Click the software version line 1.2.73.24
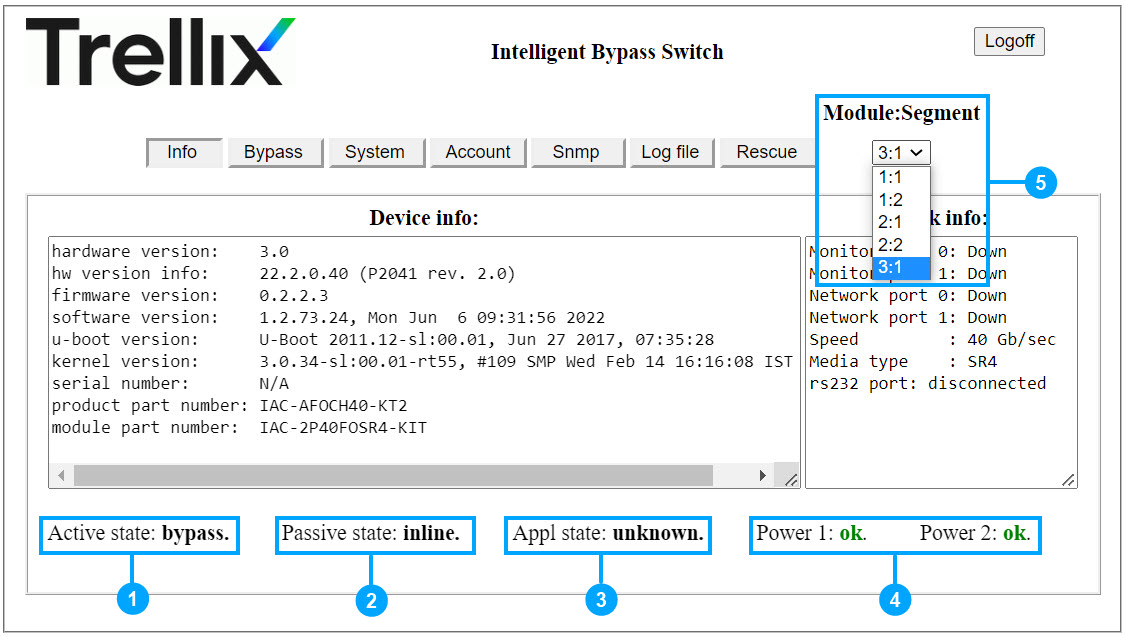Viewport: 1126px width, 637px height. tap(328, 317)
